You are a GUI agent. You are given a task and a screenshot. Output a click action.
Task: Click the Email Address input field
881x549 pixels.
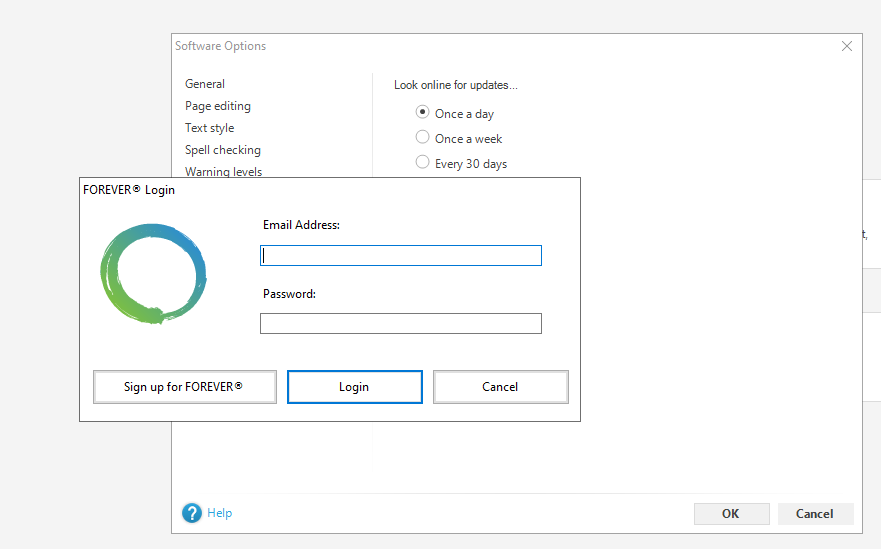(x=400, y=256)
